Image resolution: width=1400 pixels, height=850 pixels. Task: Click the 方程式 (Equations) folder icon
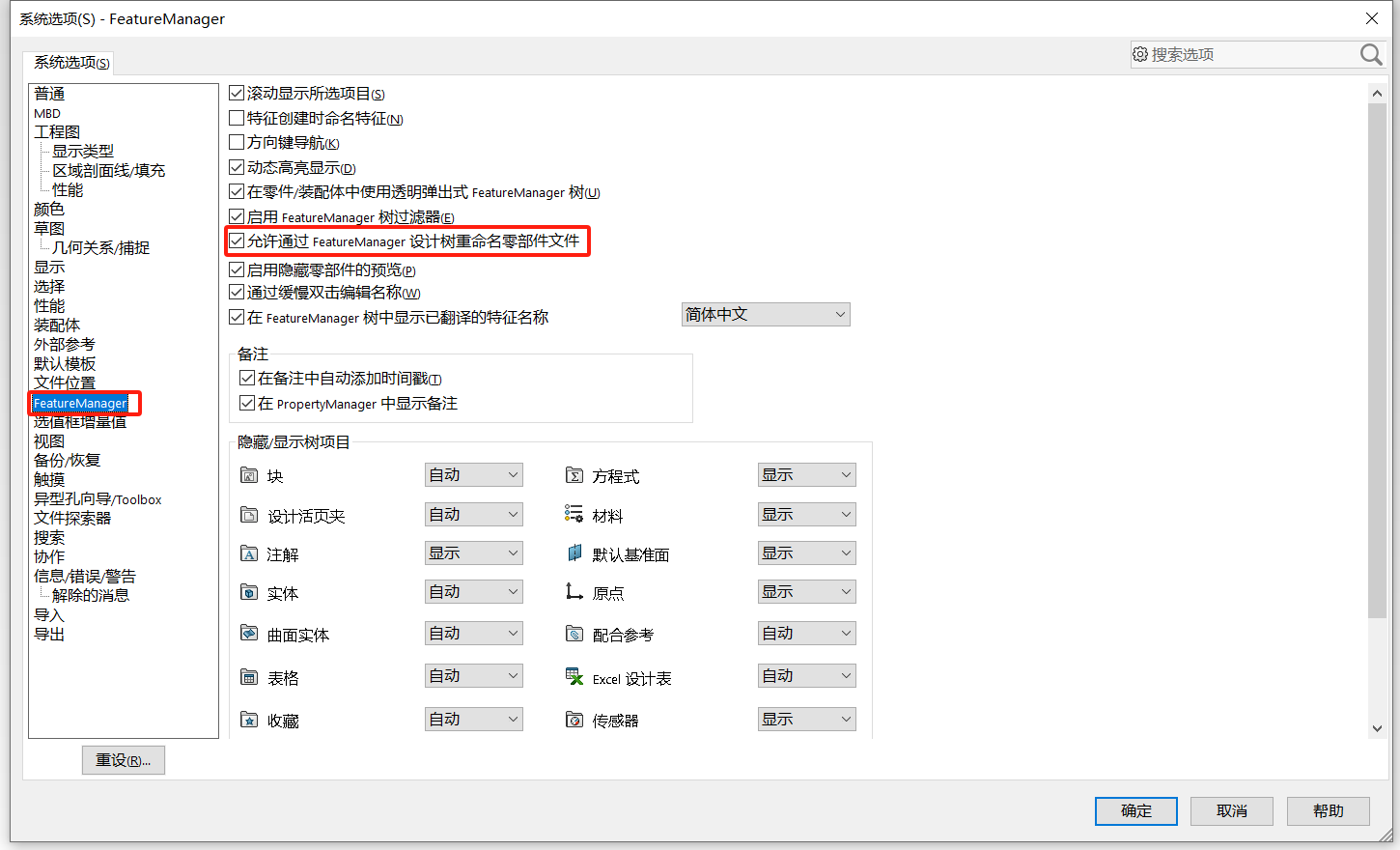click(x=575, y=474)
